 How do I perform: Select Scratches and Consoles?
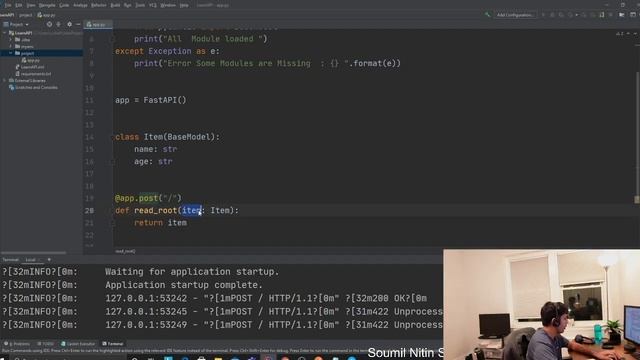33,87
